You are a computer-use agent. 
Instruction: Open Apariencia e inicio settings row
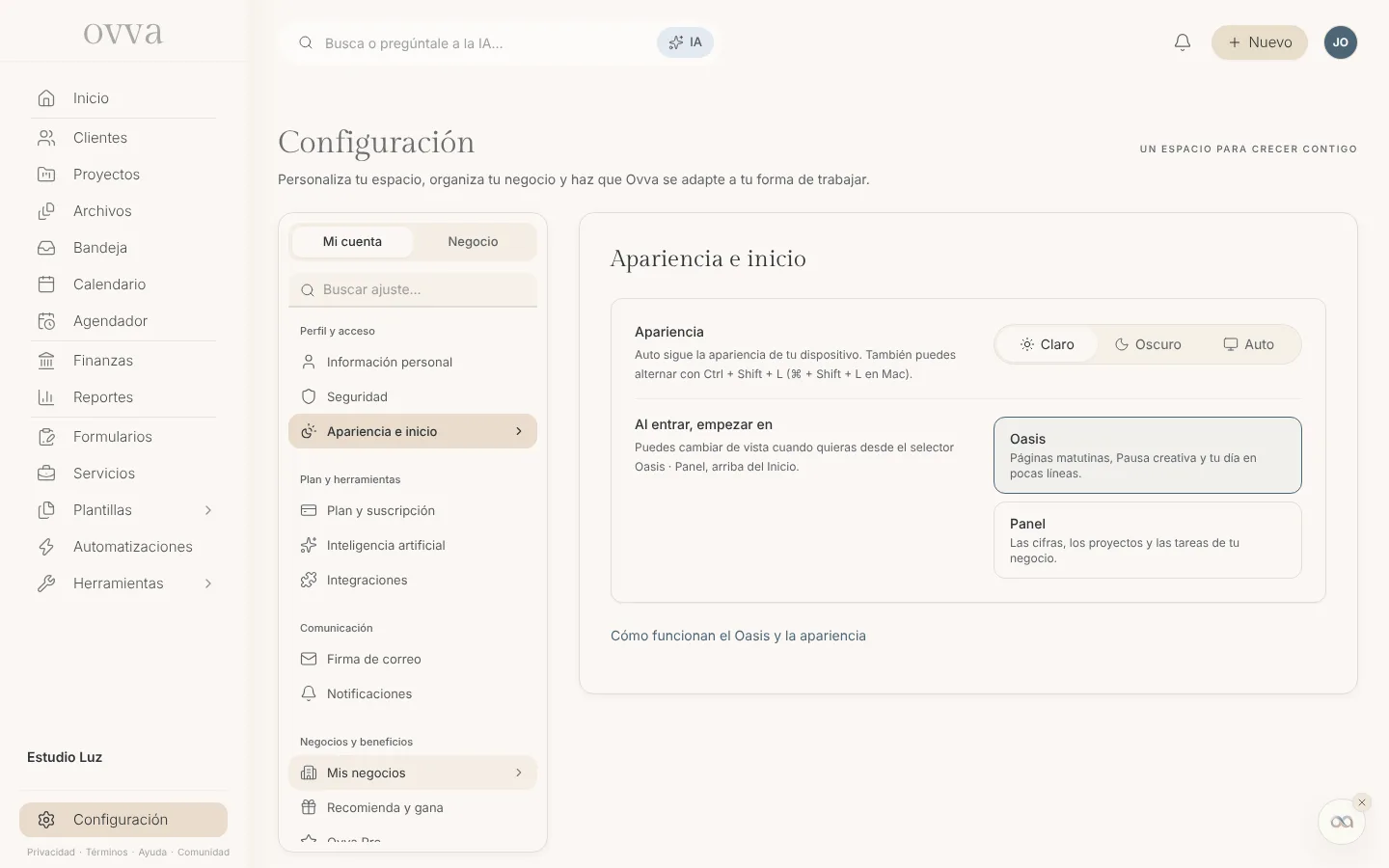tap(413, 431)
